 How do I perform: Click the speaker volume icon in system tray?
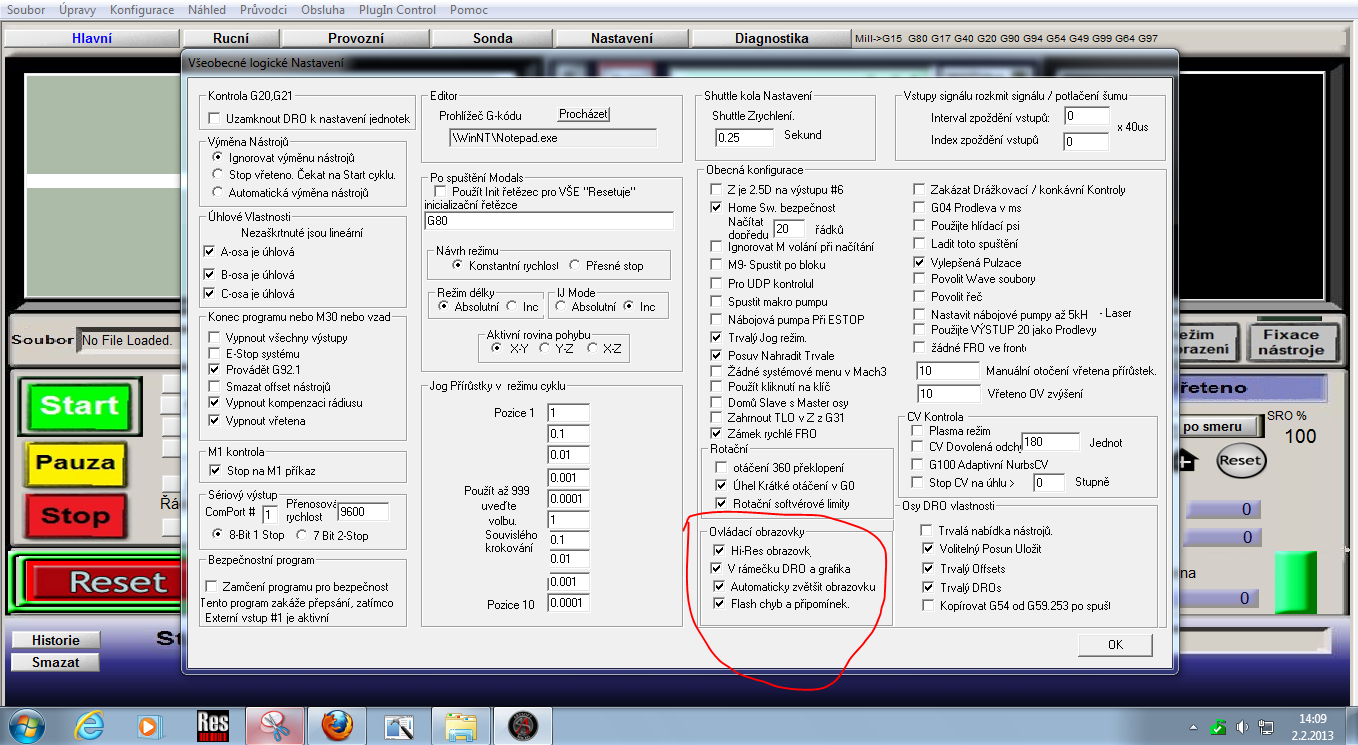point(1243,727)
